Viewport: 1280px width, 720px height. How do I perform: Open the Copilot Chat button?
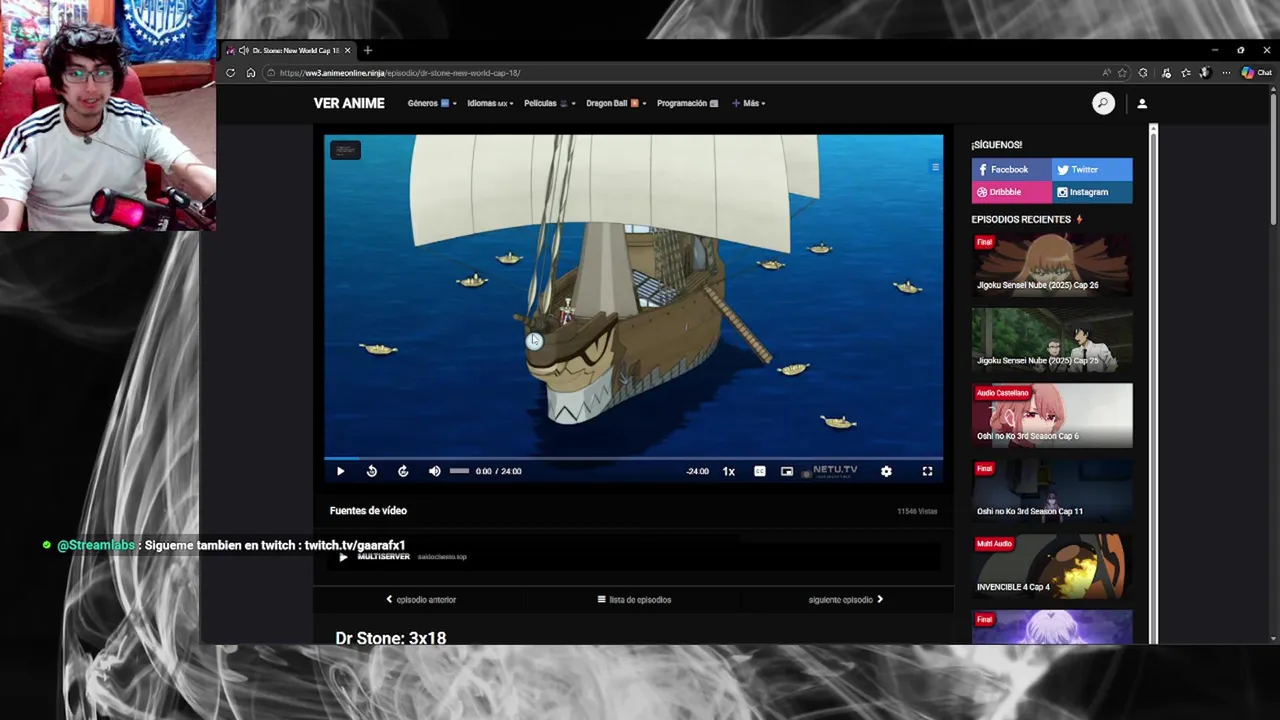pos(1257,73)
